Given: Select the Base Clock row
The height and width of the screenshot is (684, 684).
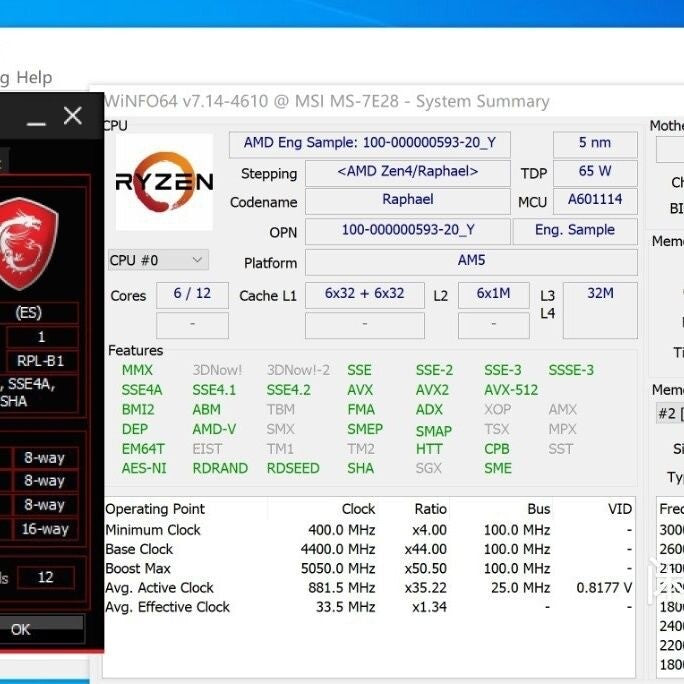Looking at the screenshot, I should (368, 549).
